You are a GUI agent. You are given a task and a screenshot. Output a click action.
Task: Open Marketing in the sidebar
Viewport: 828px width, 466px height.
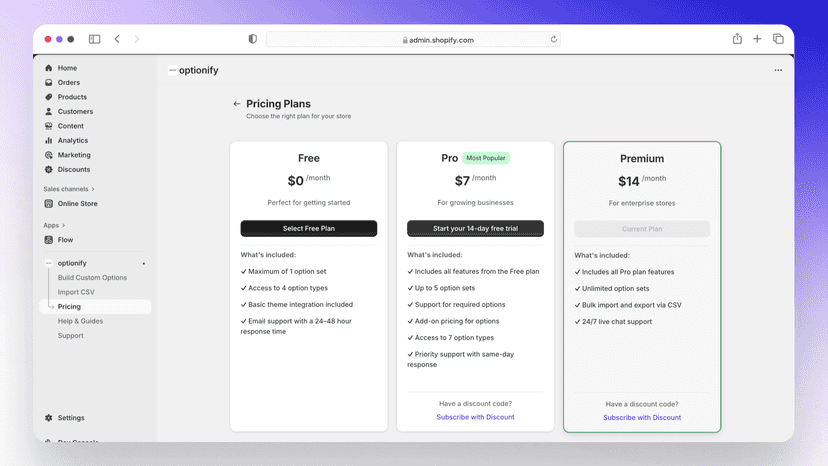point(74,155)
